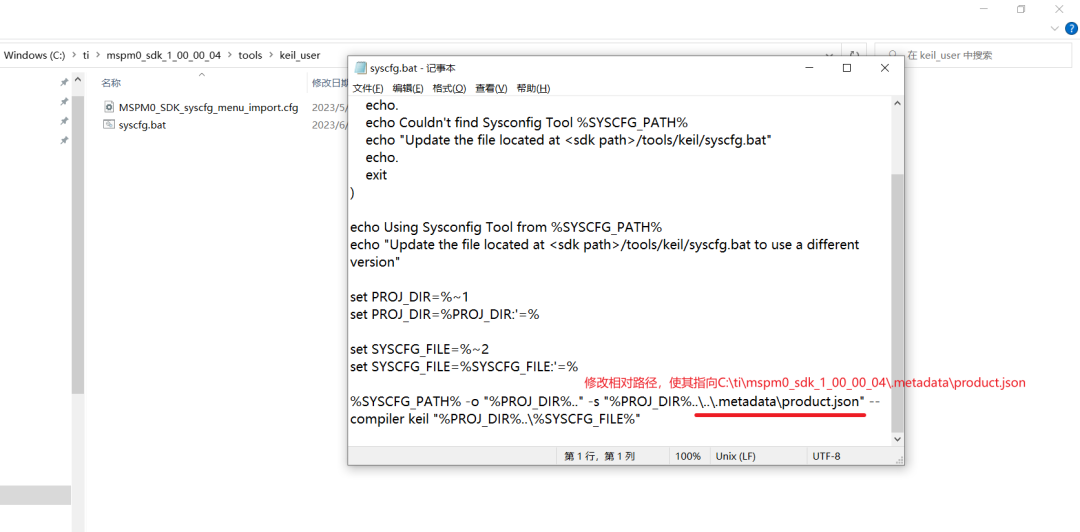The image size is (1080, 532).
Task: Open the 编辑(E) menu in Notepad
Action: [x=408, y=89]
